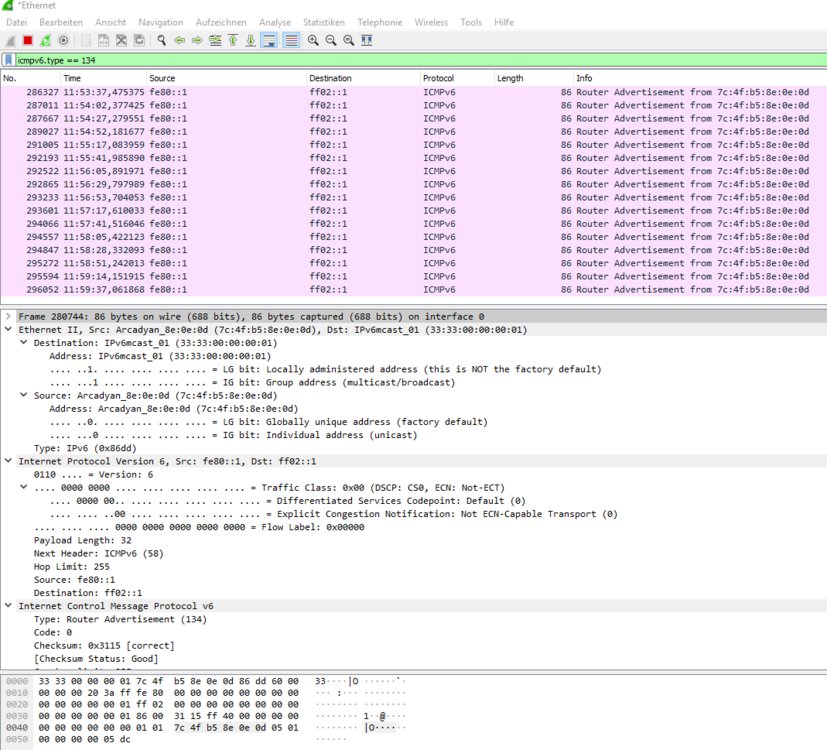Zoom in on packet list text
This screenshot has height=750, width=827.
(313, 40)
